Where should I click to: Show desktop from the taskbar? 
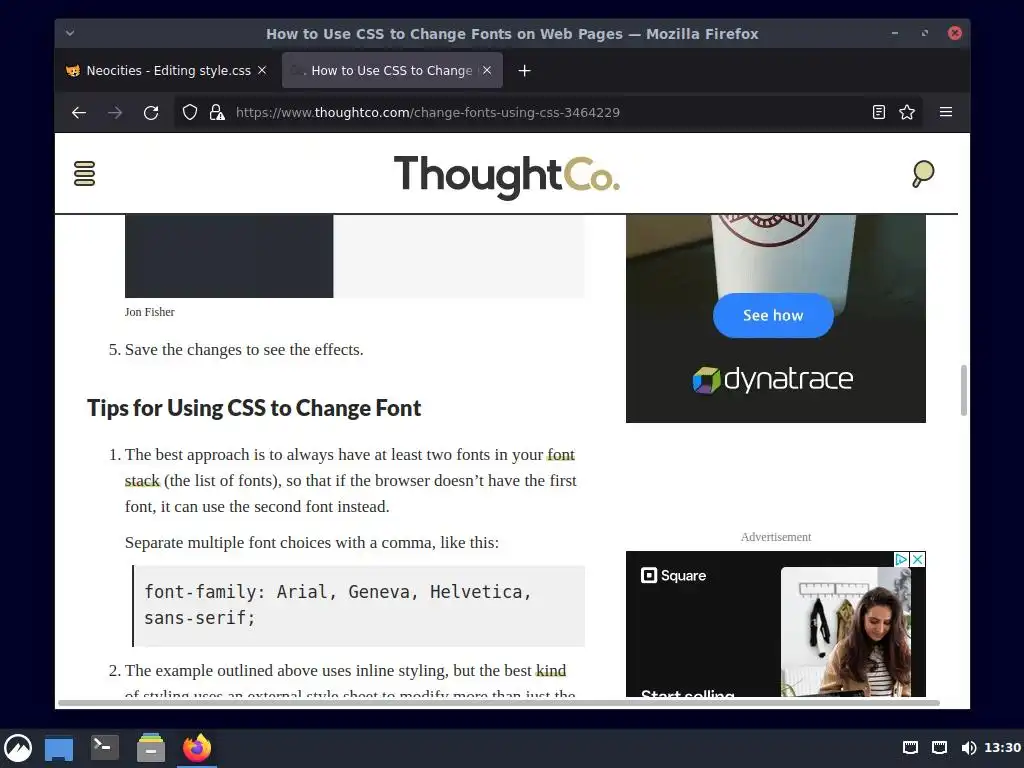coord(59,748)
